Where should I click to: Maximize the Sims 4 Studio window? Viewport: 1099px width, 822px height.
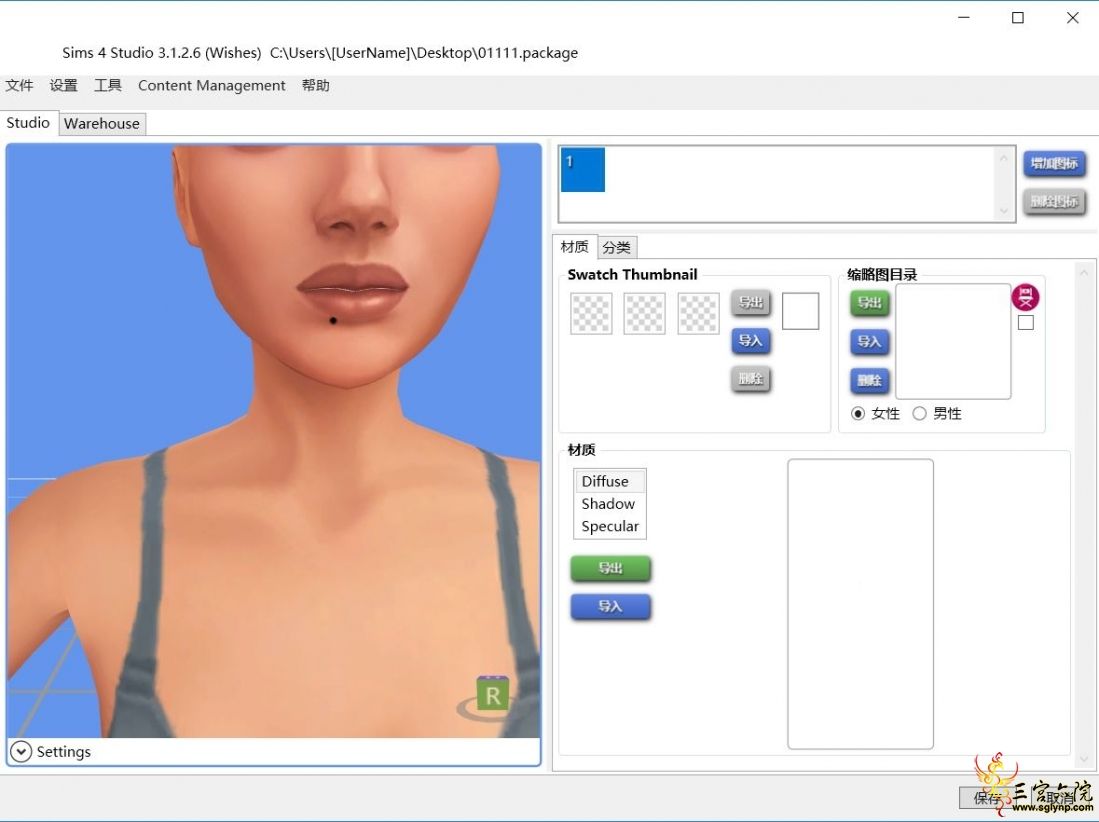tap(1018, 18)
